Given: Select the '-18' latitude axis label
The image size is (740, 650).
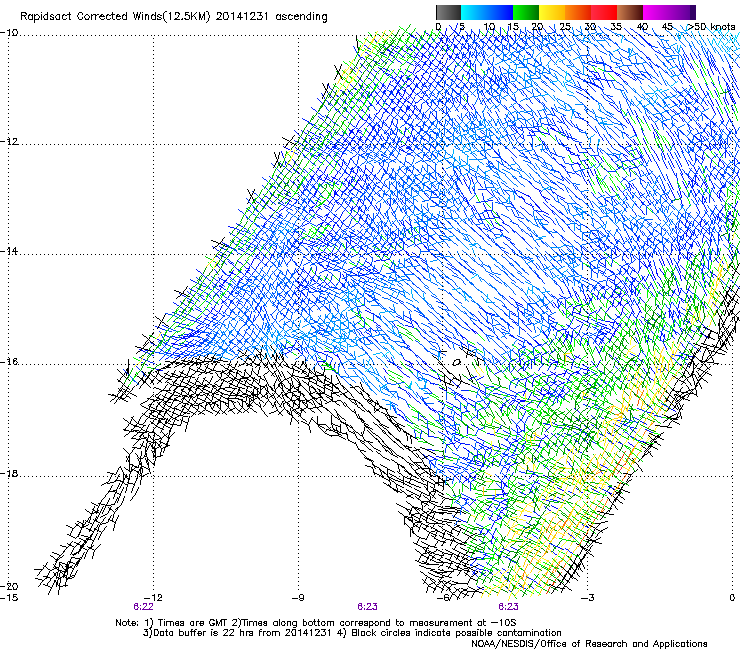Looking at the screenshot, I should [9, 473].
